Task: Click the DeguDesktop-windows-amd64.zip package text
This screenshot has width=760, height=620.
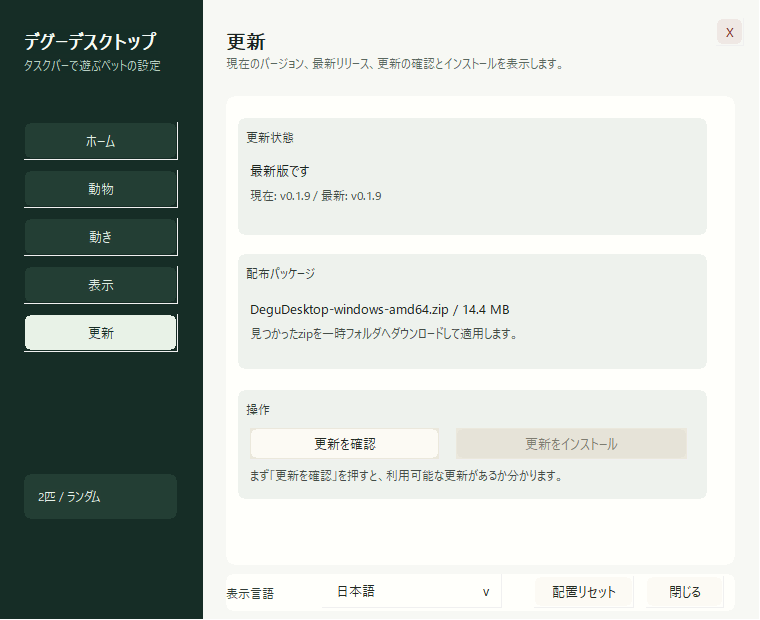Action: pyautogui.click(x=380, y=310)
